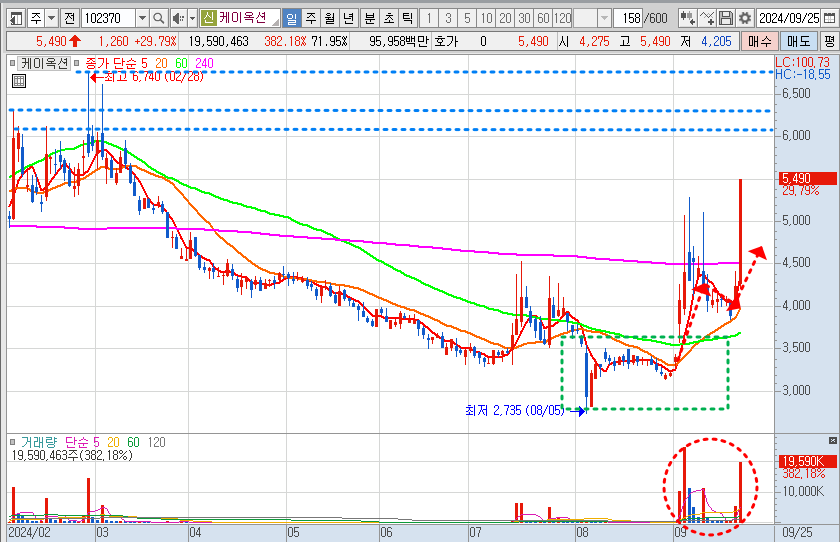The height and width of the screenshot is (542, 840).
Task: Click the 케이옥션 legend label
Action: [44, 64]
